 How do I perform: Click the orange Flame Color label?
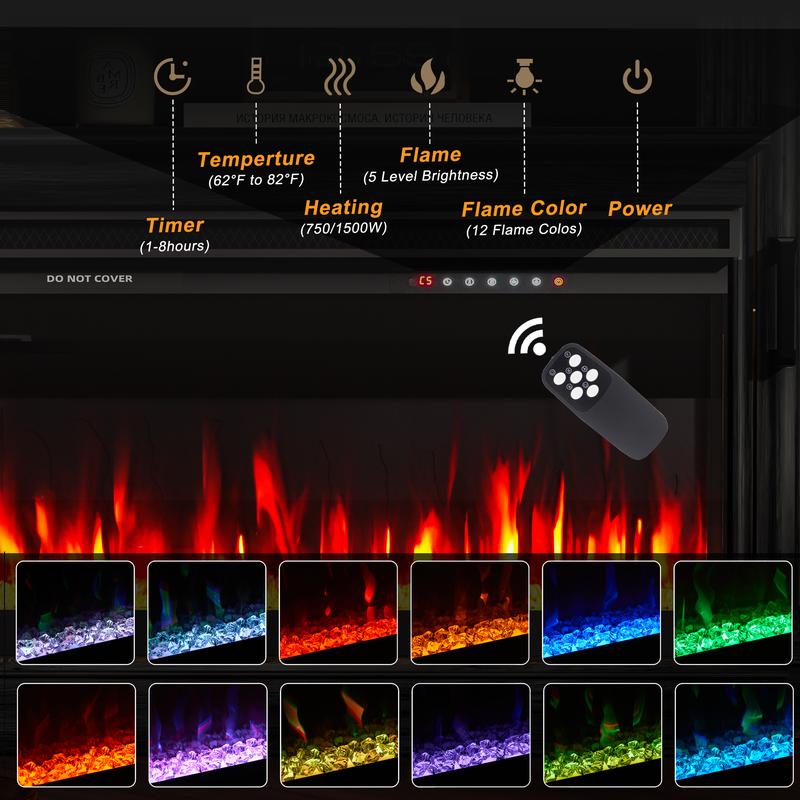(524, 208)
